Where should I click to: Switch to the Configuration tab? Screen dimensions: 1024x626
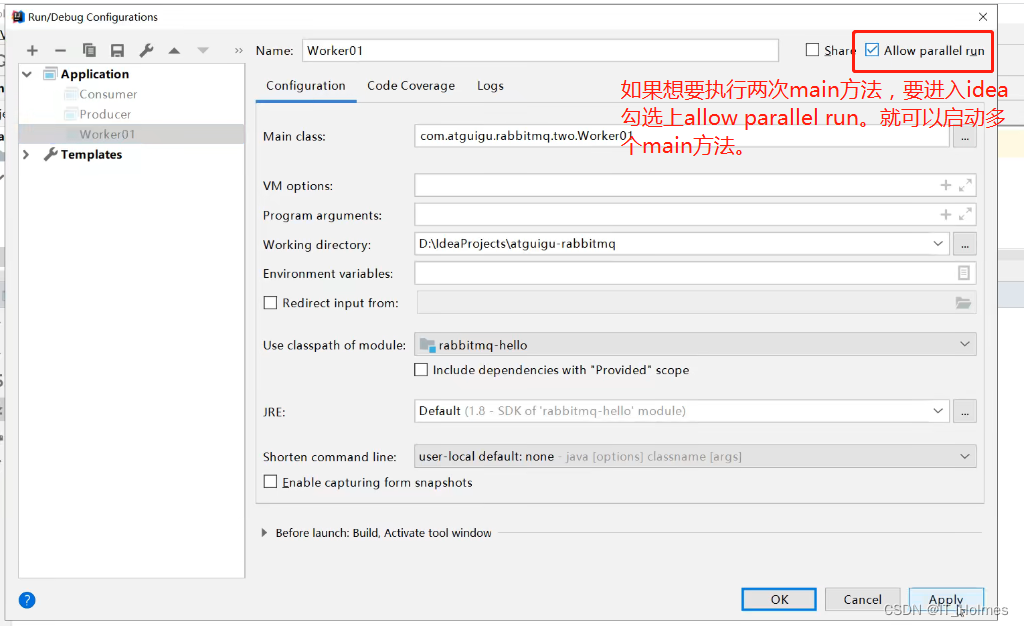coord(306,86)
